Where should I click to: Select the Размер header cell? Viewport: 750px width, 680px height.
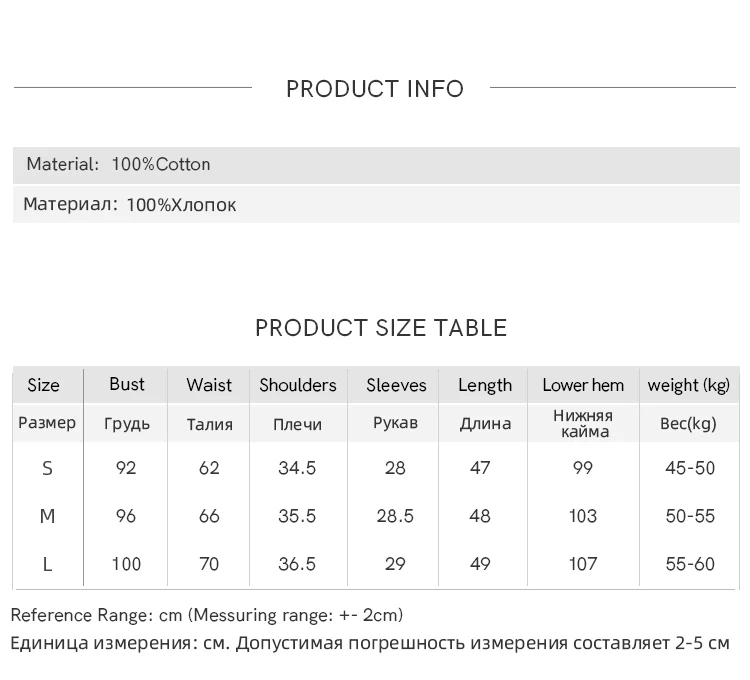click(47, 423)
